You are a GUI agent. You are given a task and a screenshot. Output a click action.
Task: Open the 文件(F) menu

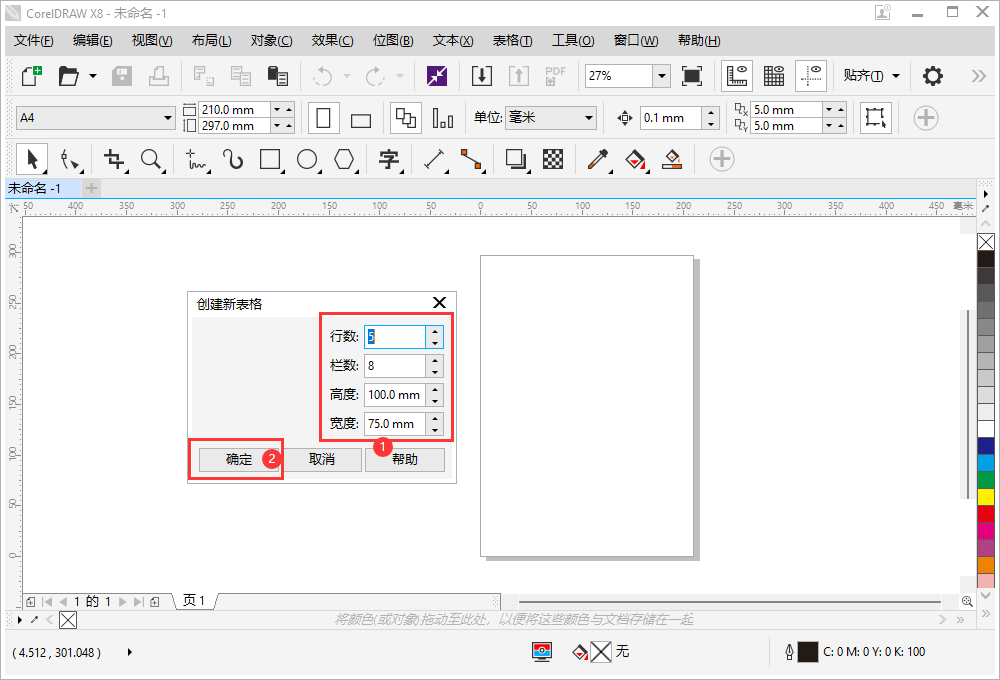[x=34, y=40]
